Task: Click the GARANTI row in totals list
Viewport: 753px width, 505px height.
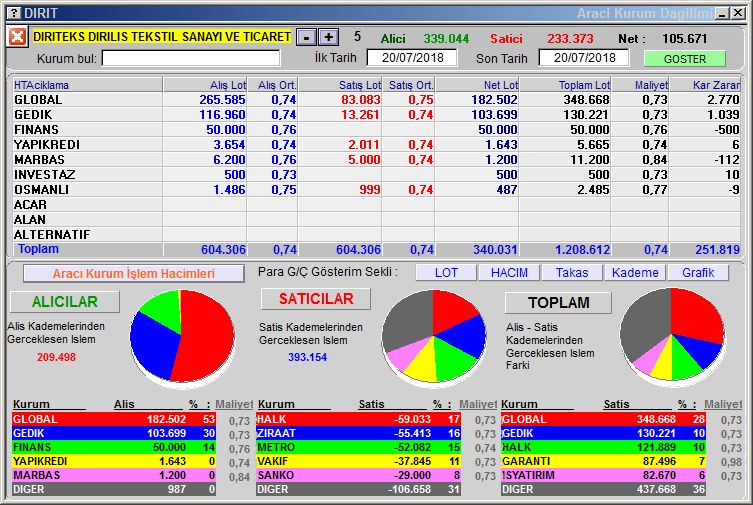Action: (x=603, y=461)
